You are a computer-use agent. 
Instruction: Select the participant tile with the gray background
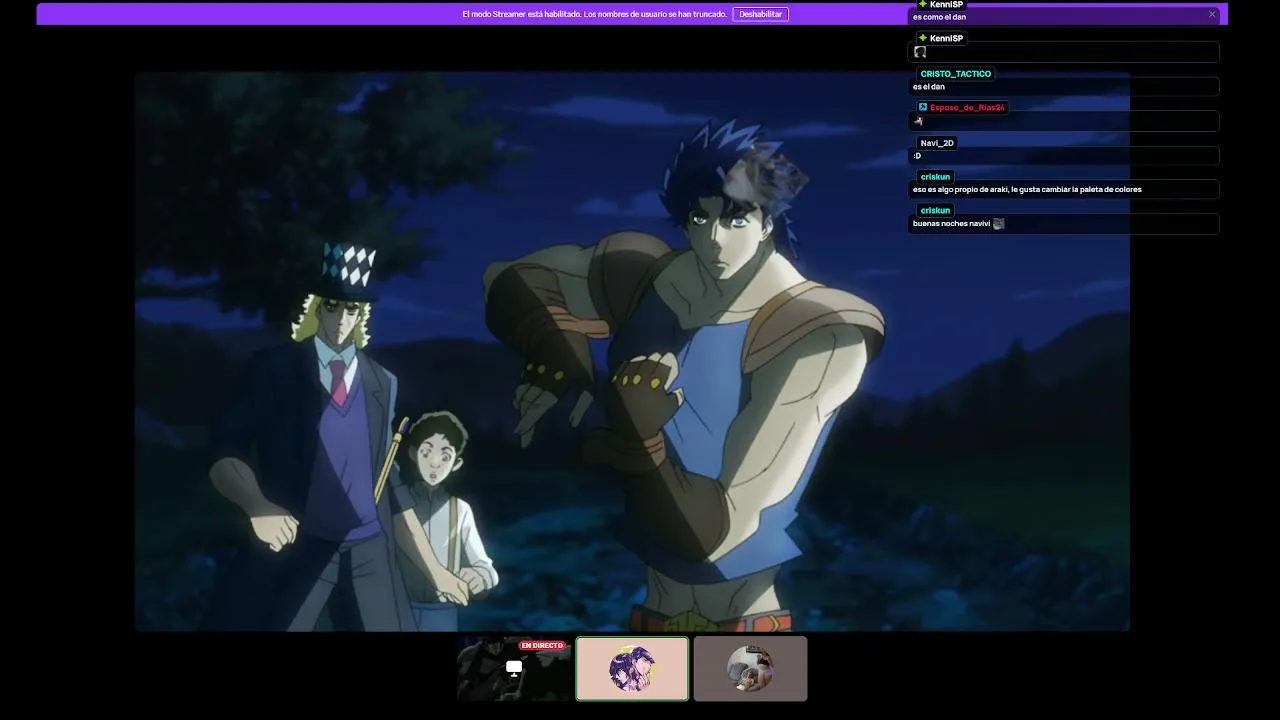point(750,669)
